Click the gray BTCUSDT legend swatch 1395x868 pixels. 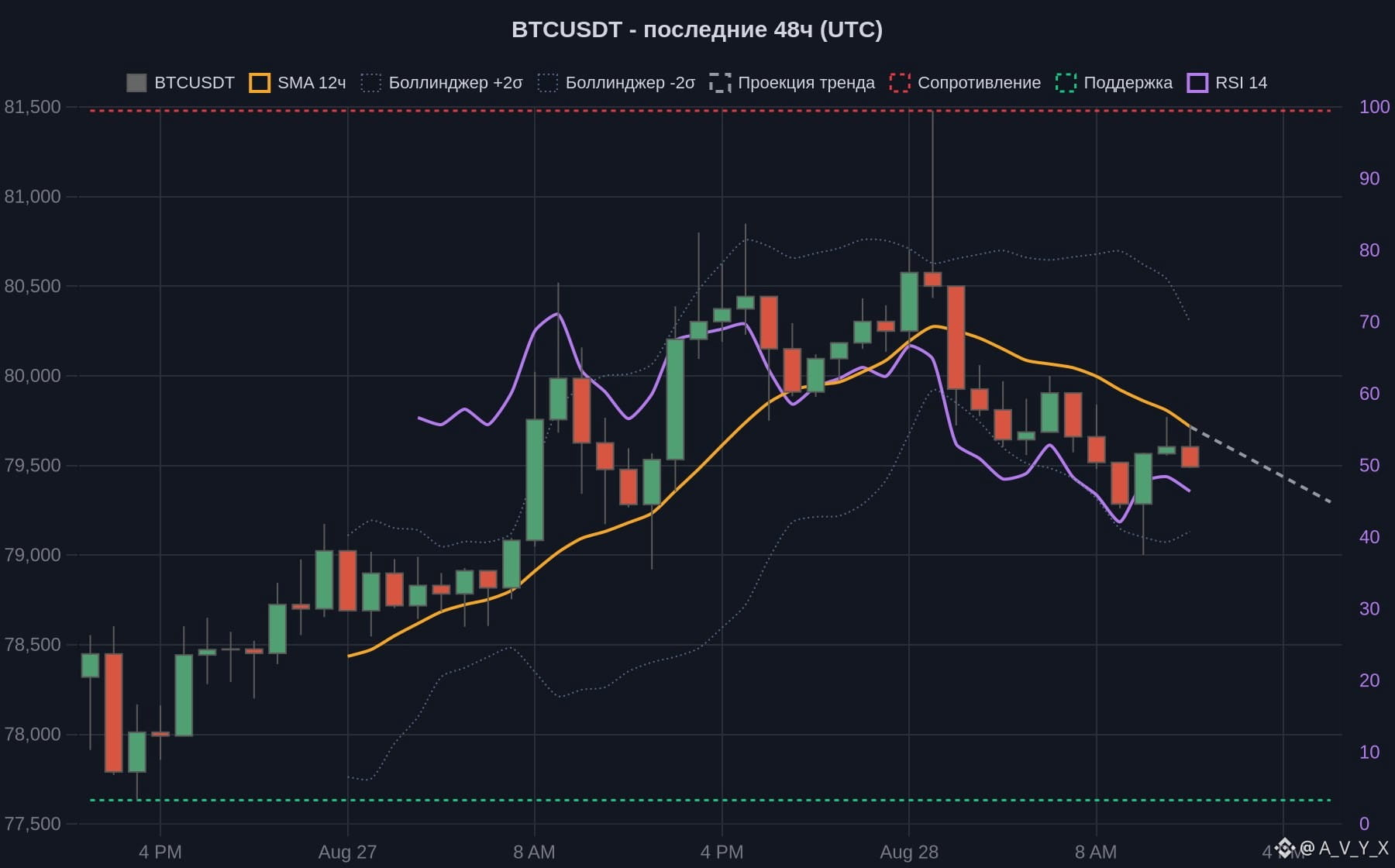click(136, 83)
